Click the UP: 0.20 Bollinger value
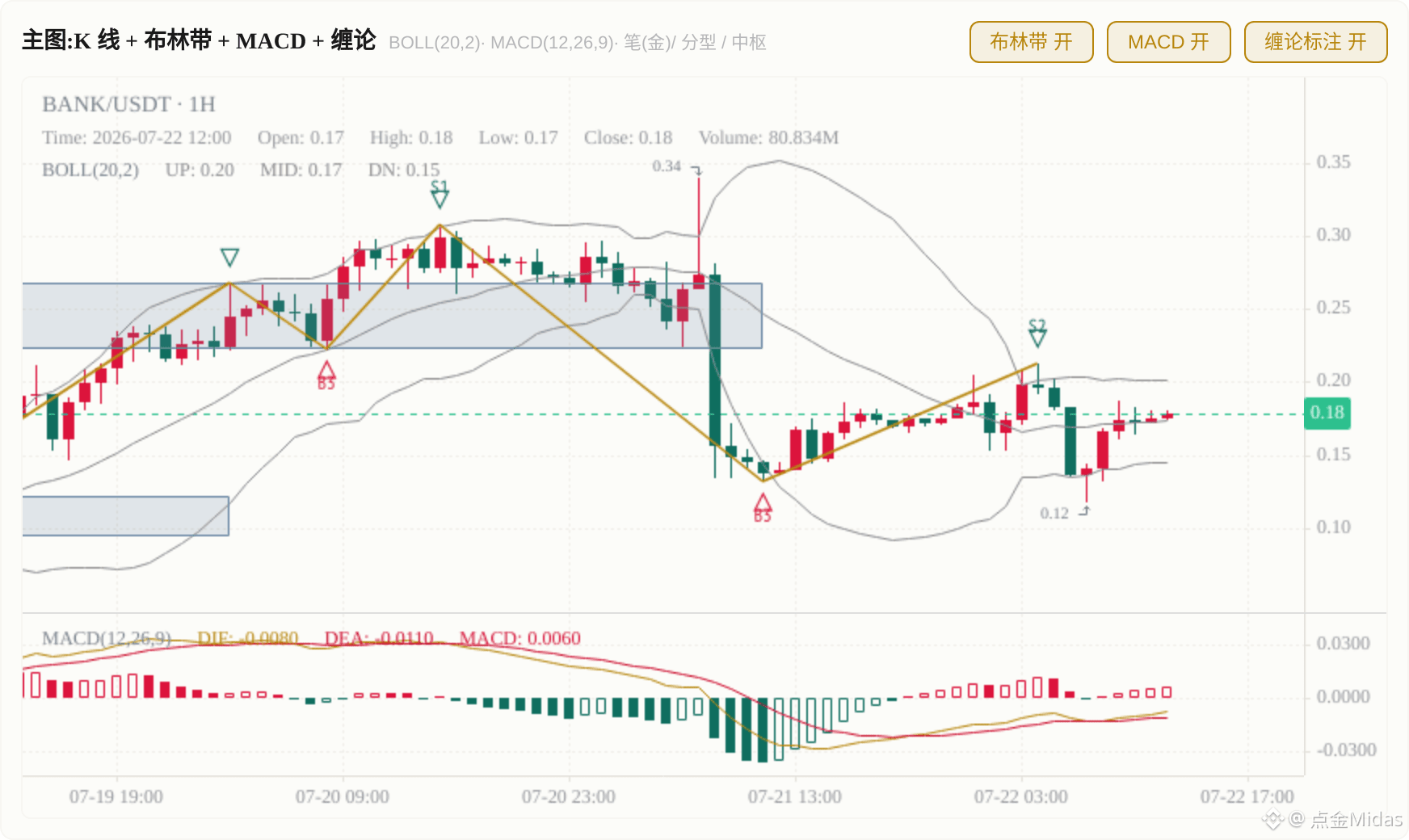 tap(200, 170)
